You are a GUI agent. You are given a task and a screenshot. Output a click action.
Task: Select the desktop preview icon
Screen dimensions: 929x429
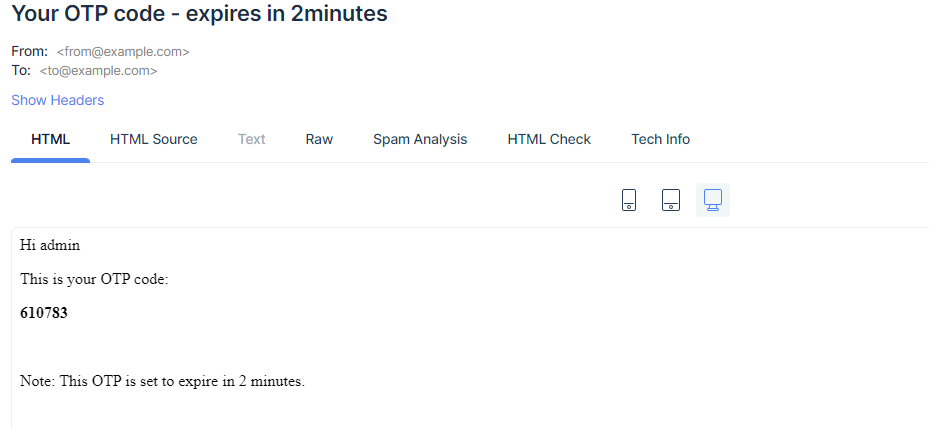coord(713,200)
